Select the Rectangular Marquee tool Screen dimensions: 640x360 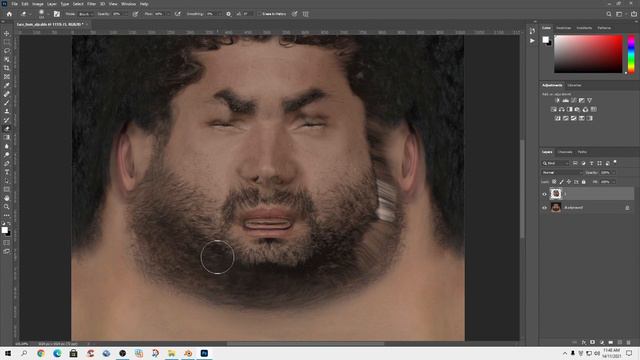(x=7, y=42)
